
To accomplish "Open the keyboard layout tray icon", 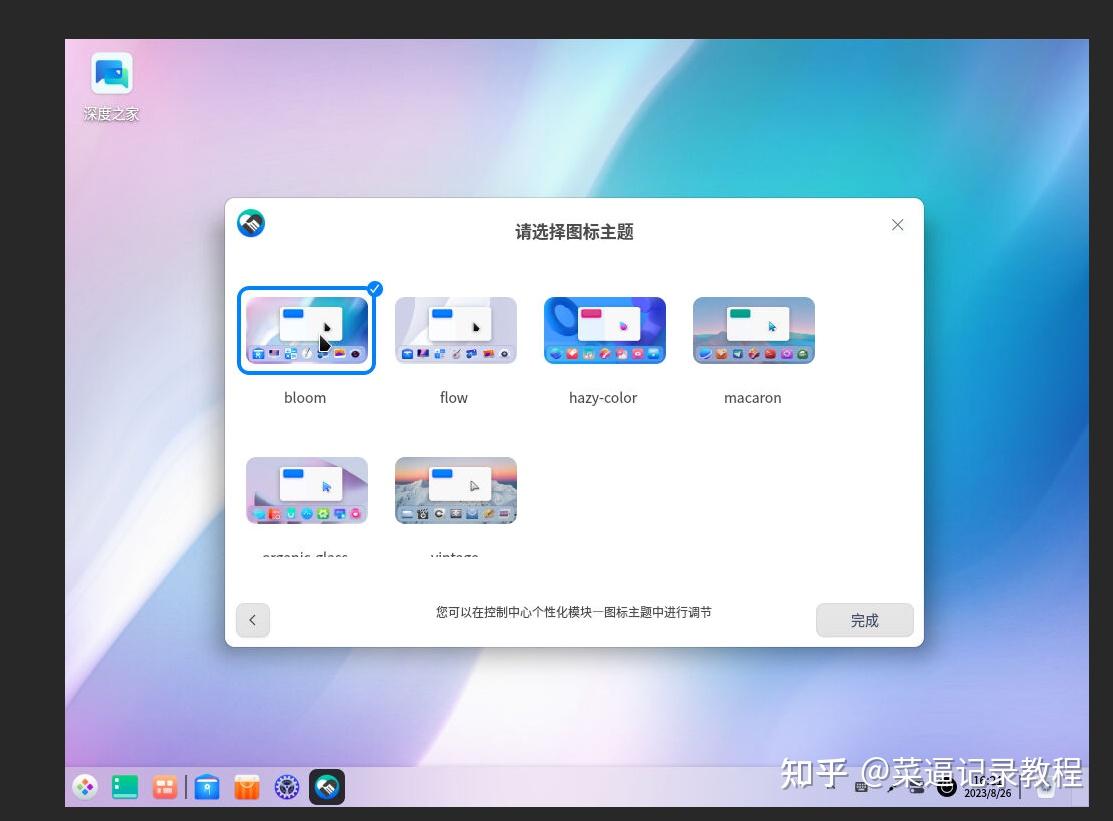I will tap(860, 788).
